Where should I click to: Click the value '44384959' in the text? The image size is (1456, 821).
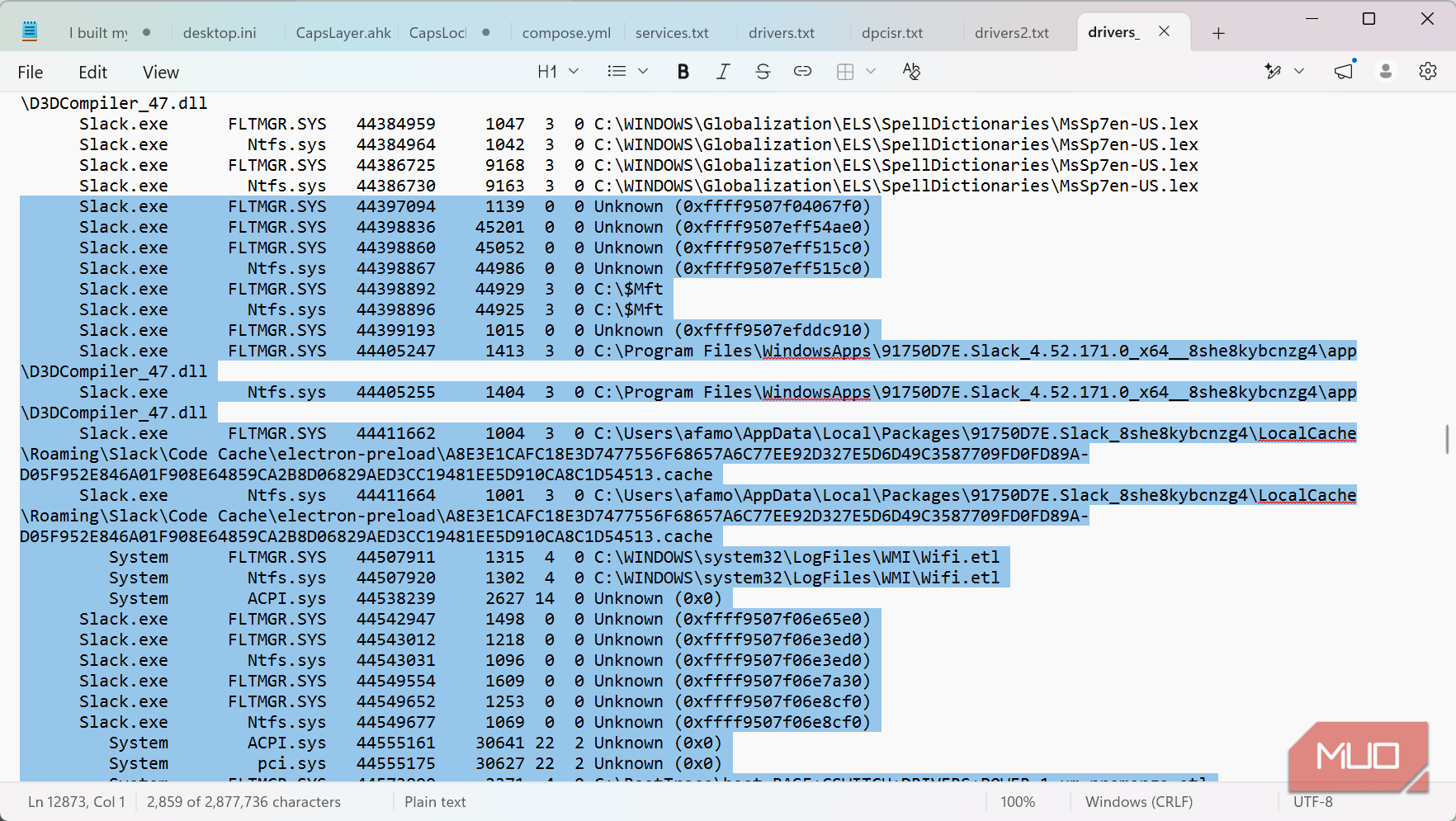pos(396,125)
